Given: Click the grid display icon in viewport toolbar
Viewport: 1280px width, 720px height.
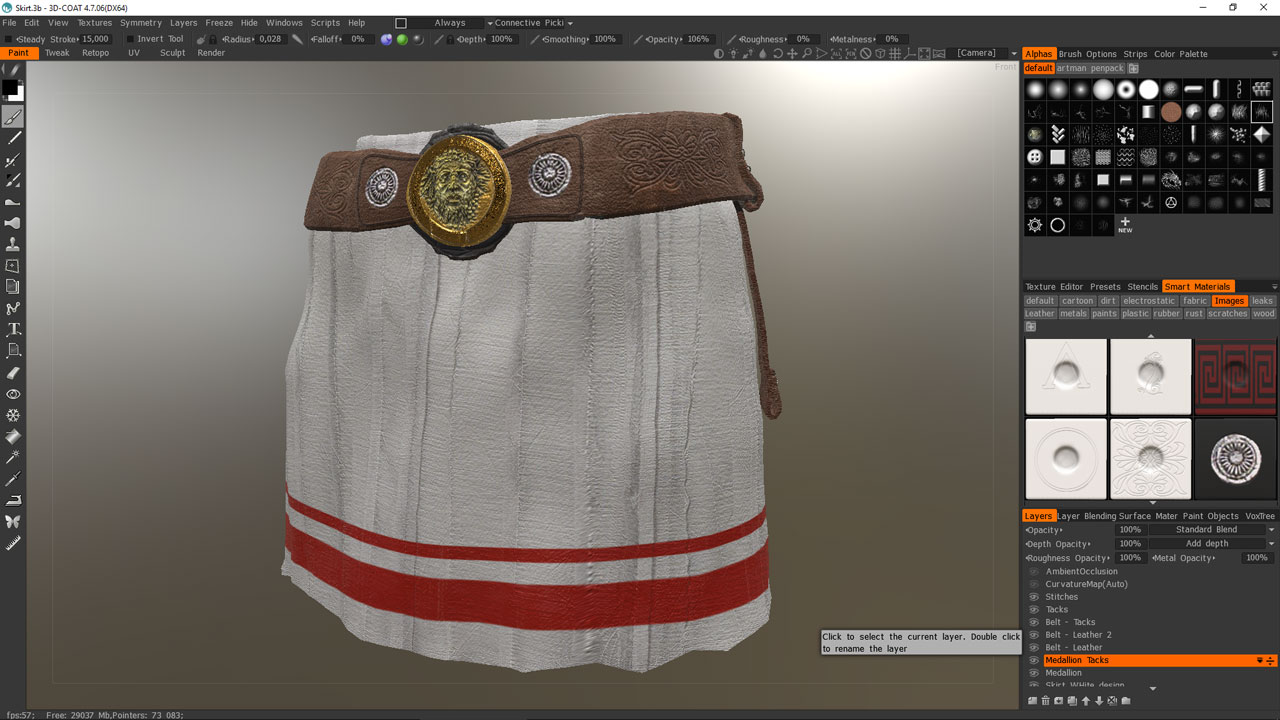Looking at the screenshot, I should click(x=895, y=53).
